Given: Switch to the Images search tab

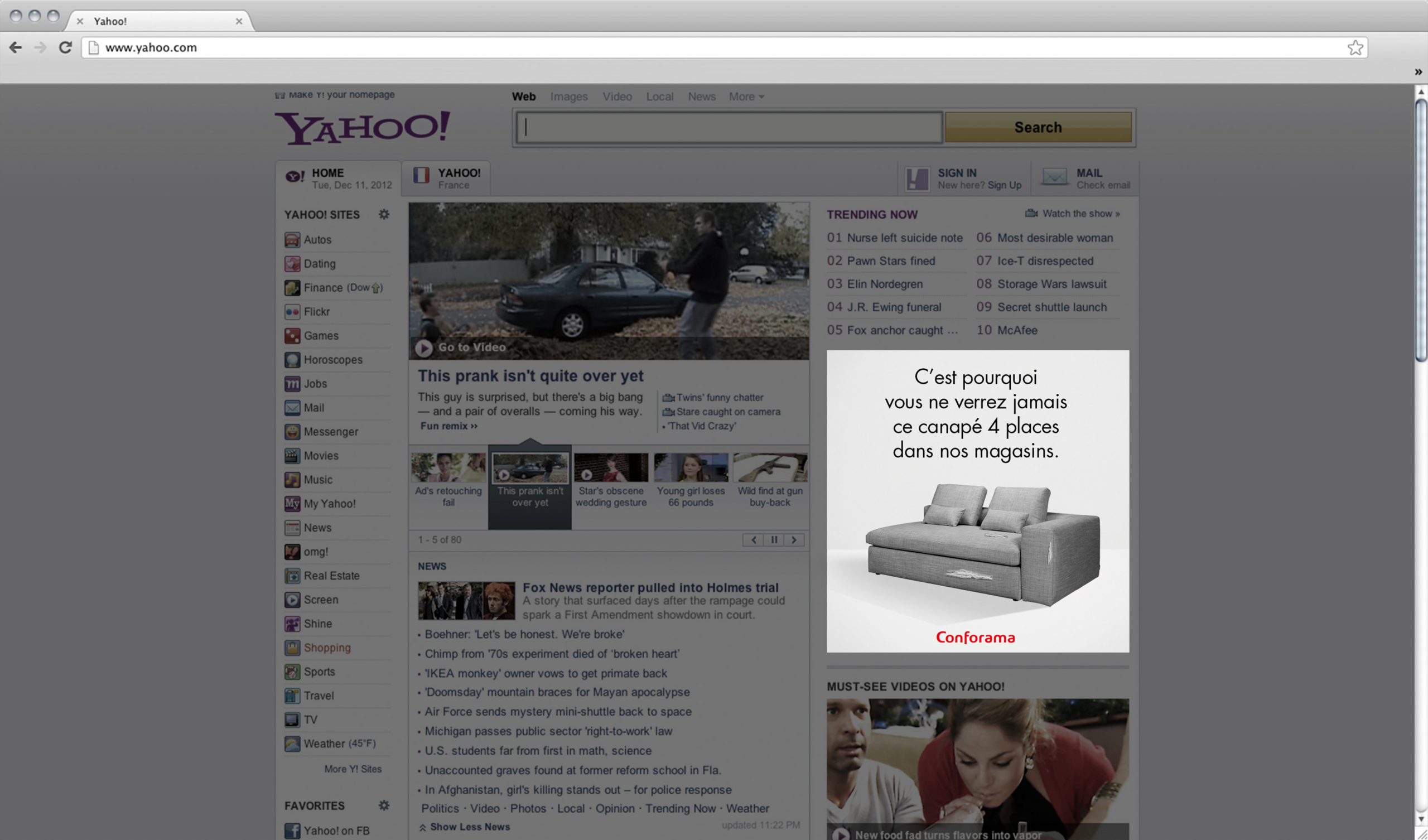Looking at the screenshot, I should (568, 97).
